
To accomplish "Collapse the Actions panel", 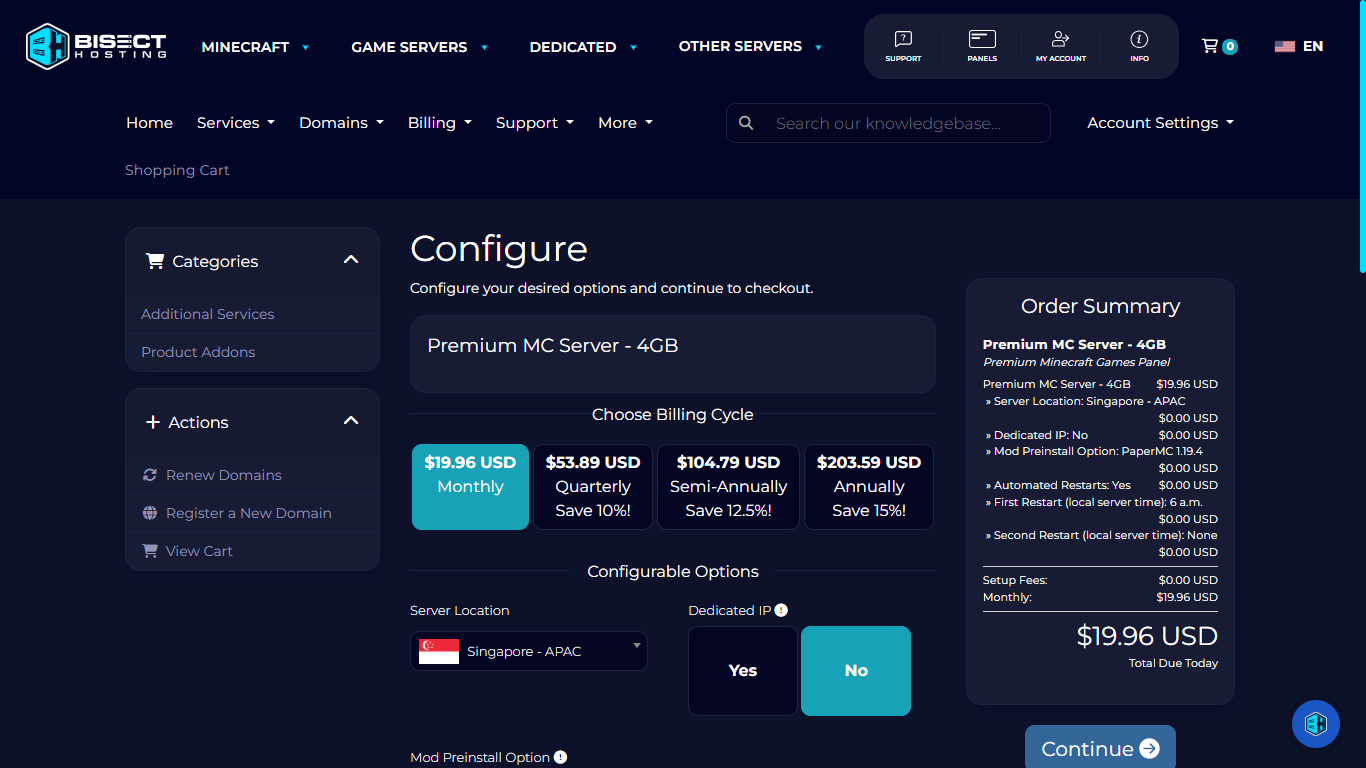I will pyautogui.click(x=351, y=422).
